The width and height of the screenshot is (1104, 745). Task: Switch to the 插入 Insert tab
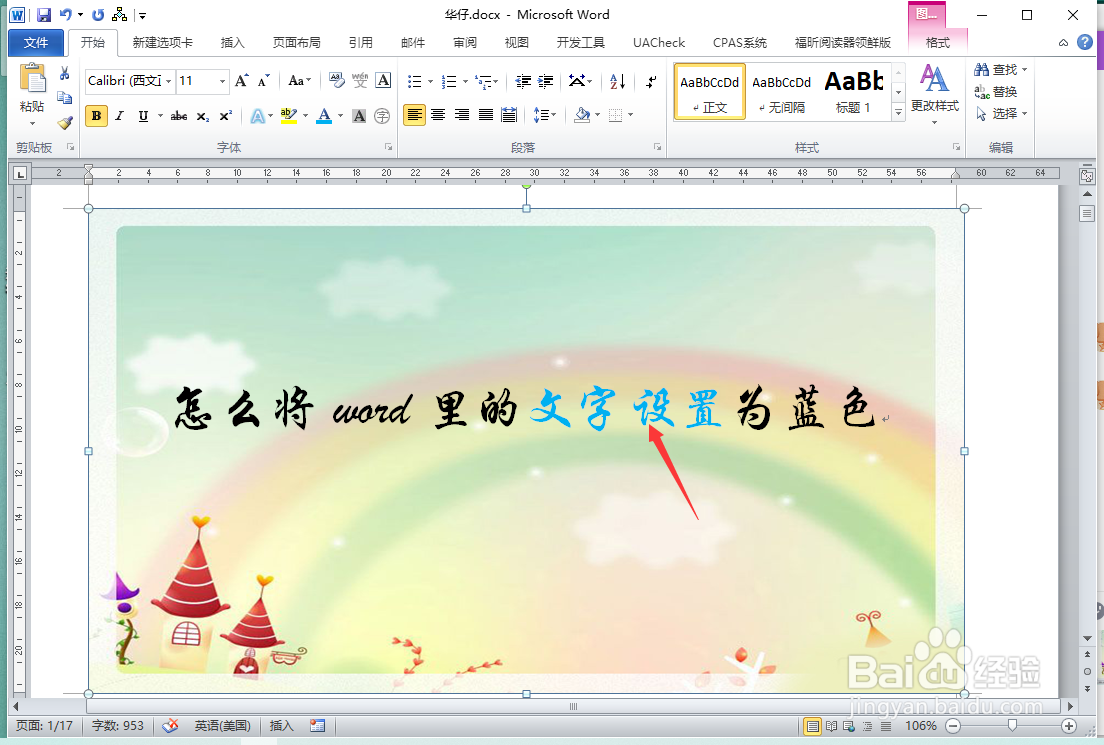pos(232,43)
